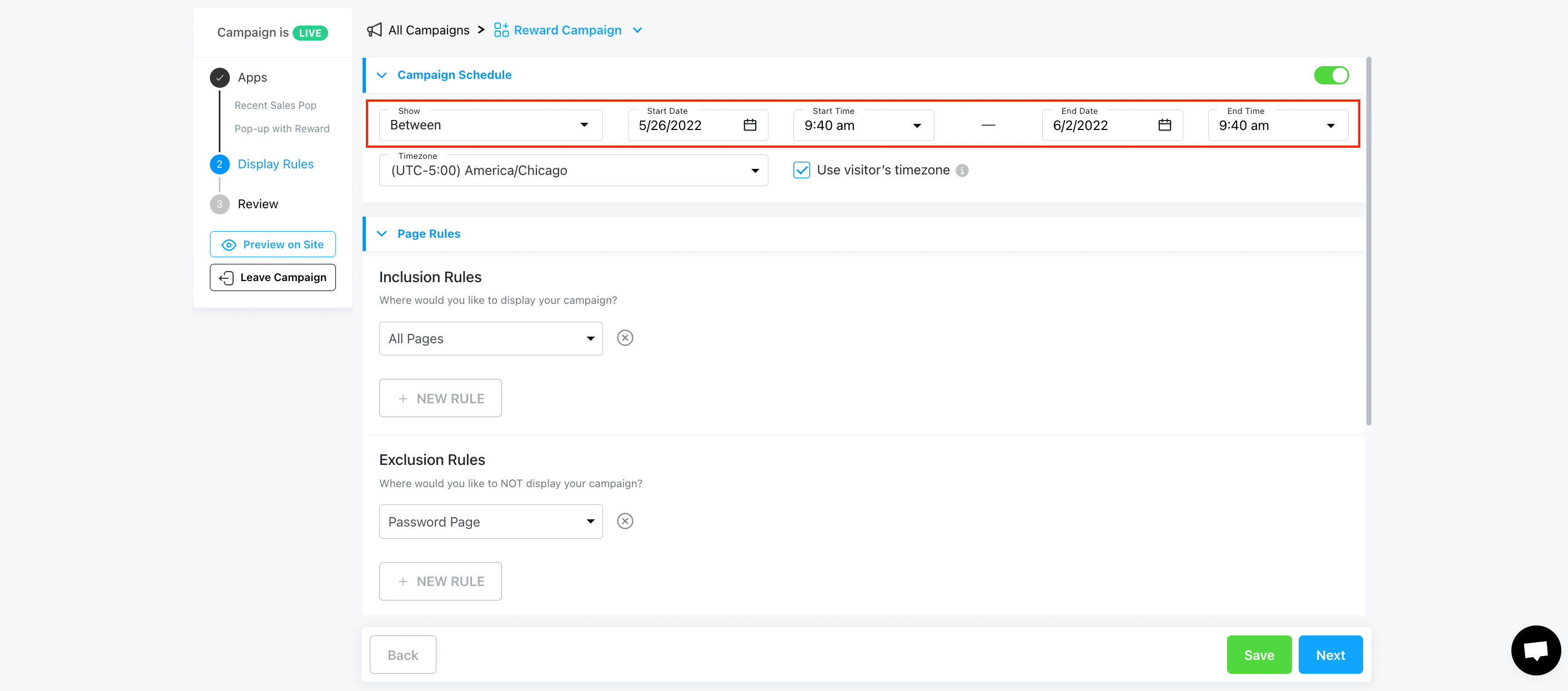
Task: Select the Apps step in sidebar
Action: [x=252, y=77]
